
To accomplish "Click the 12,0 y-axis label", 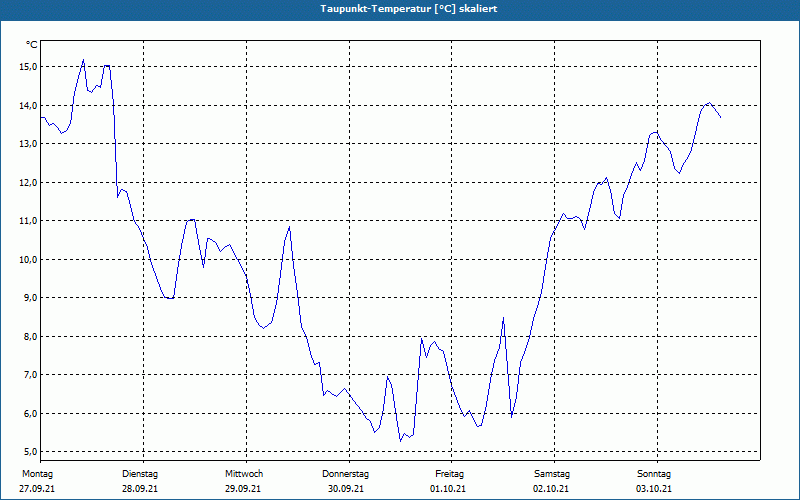I will pyautogui.click(x=29, y=183).
